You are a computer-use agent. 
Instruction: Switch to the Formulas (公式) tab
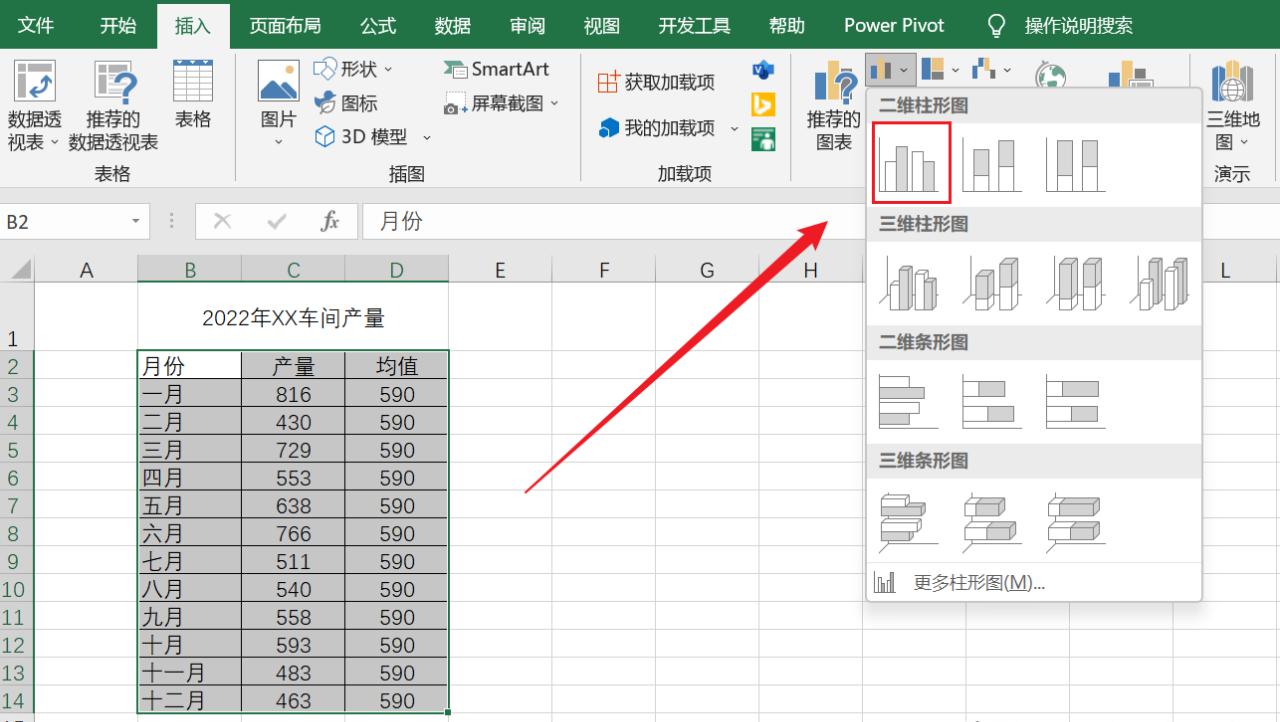tap(379, 25)
